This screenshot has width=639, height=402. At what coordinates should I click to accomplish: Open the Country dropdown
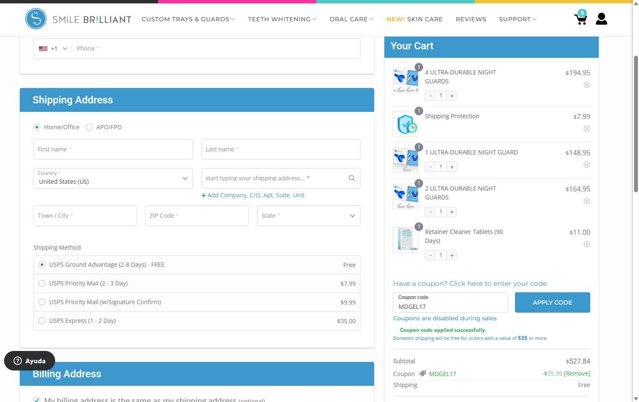[x=113, y=178]
